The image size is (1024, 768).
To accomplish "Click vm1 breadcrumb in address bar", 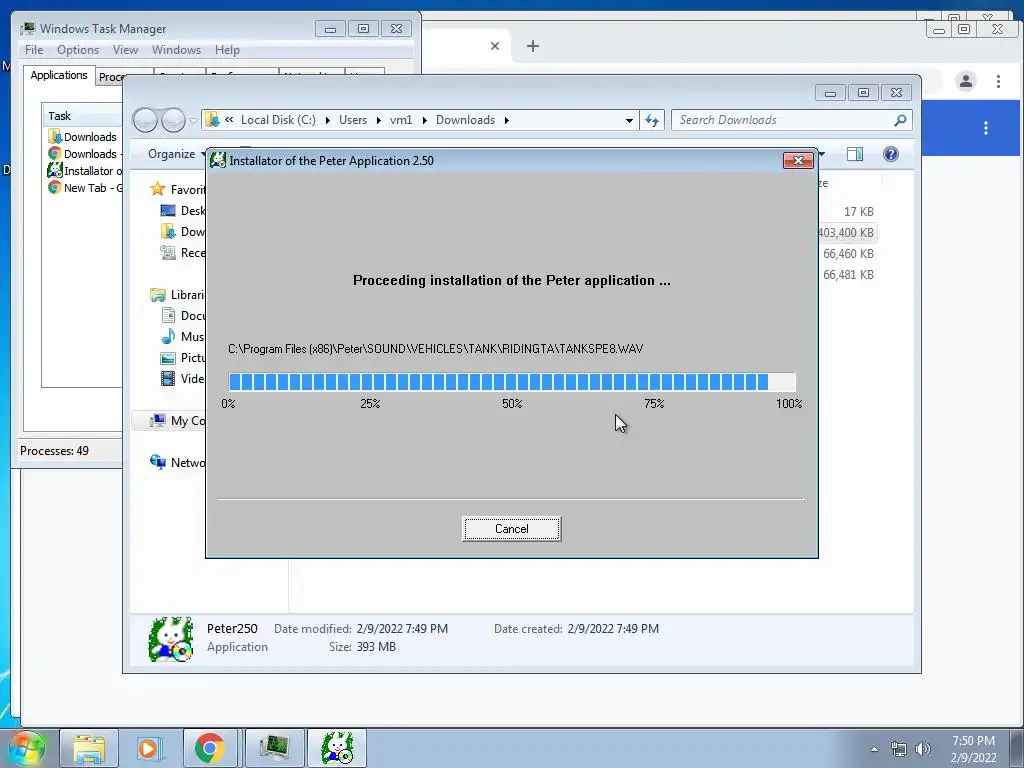I will 401,120.
